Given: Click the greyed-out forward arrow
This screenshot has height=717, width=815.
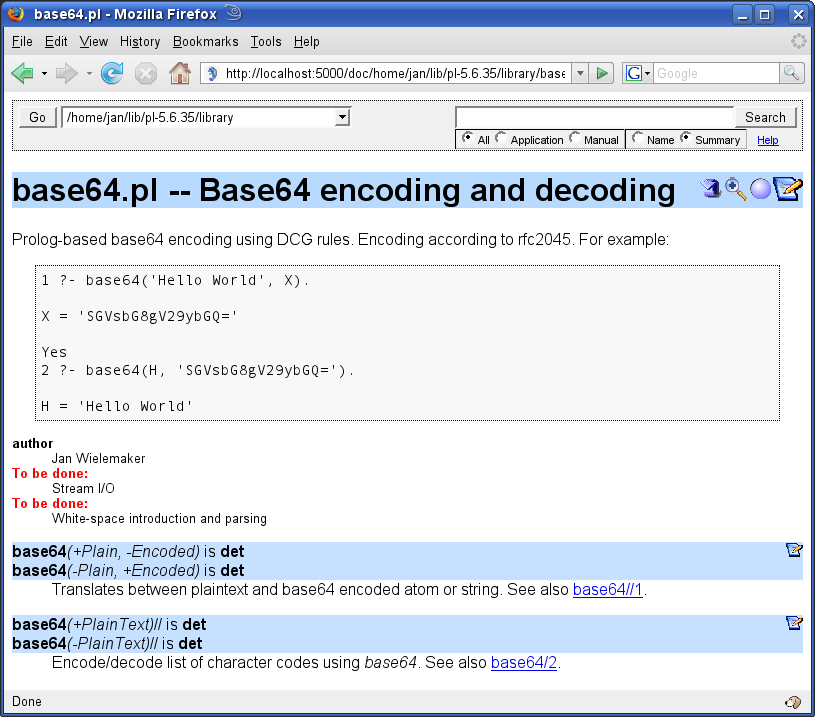Looking at the screenshot, I should pyautogui.click(x=67, y=73).
